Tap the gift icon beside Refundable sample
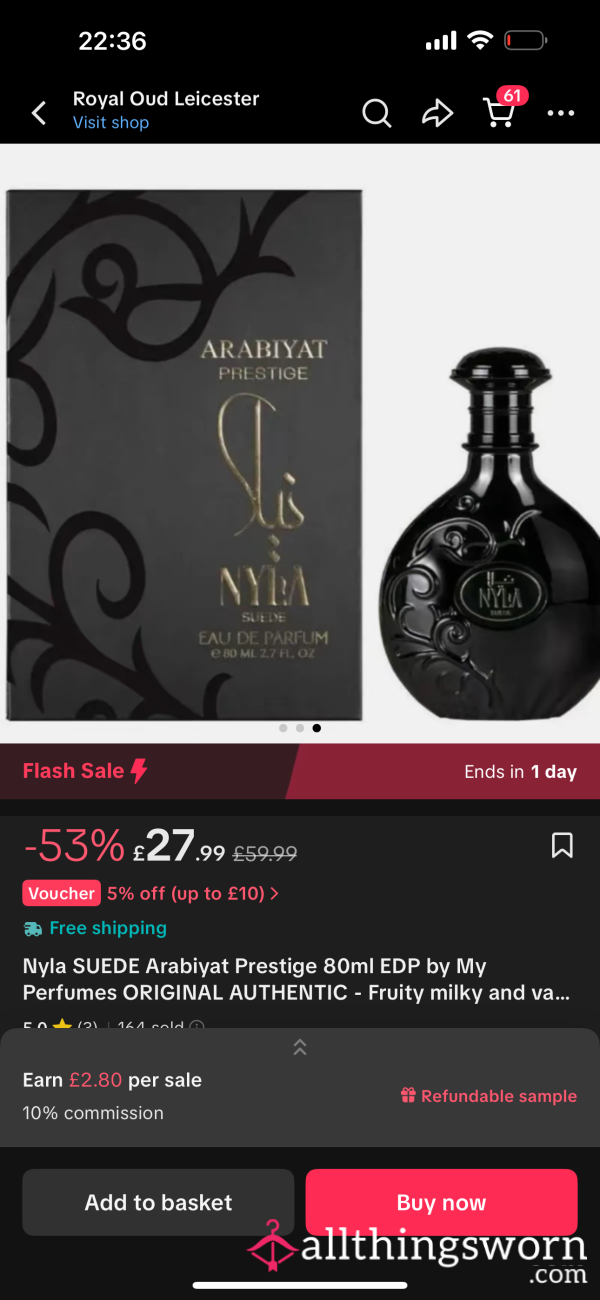Viewport: 600px width, 1300px height. [408, 1095]
